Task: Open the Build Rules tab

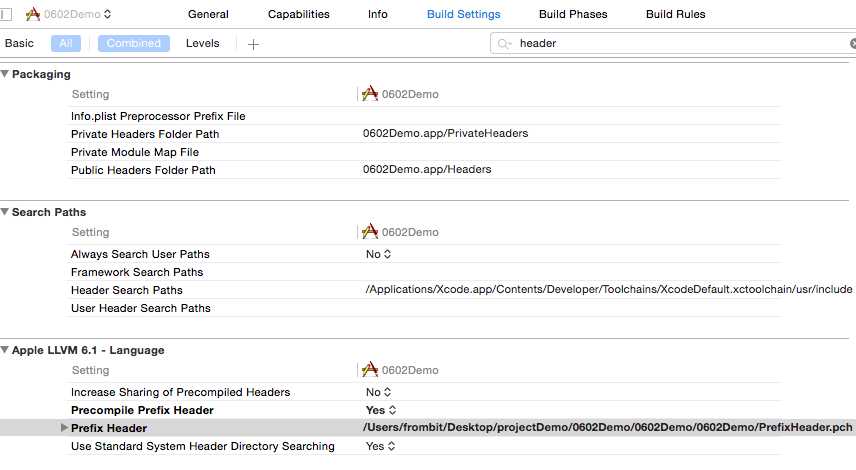Action: pyautogui.click(x=675, y=14)
